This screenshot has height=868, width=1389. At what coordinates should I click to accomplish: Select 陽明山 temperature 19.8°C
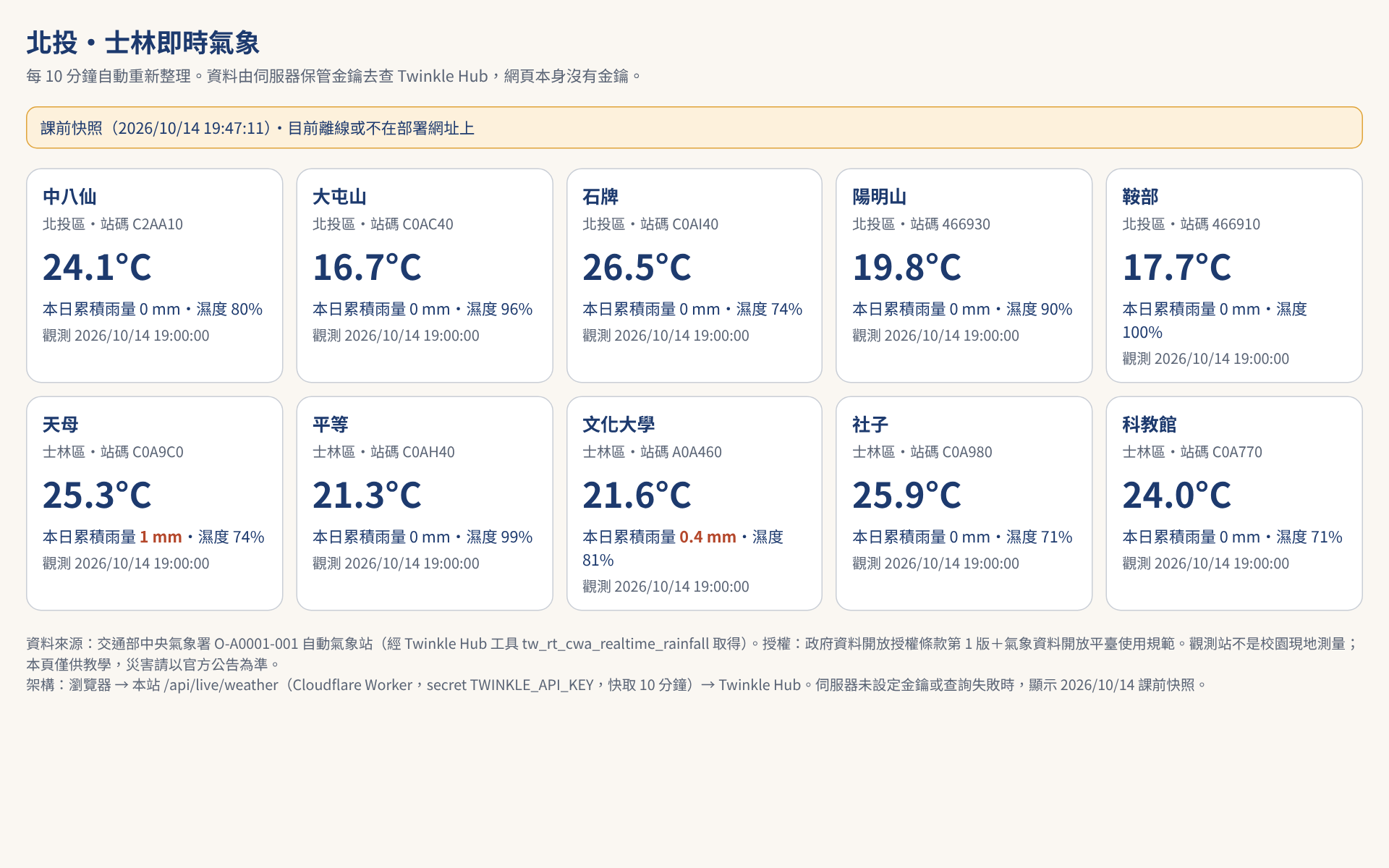(x=906, y=267)
